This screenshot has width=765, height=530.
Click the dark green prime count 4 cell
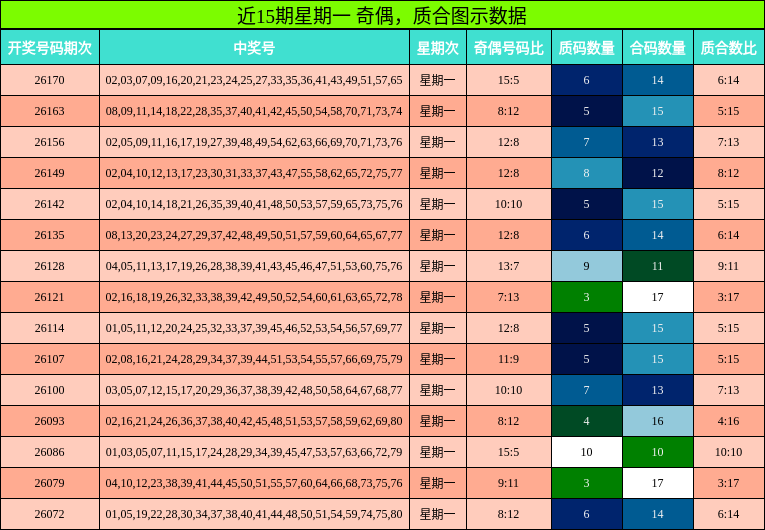[587, 421]
